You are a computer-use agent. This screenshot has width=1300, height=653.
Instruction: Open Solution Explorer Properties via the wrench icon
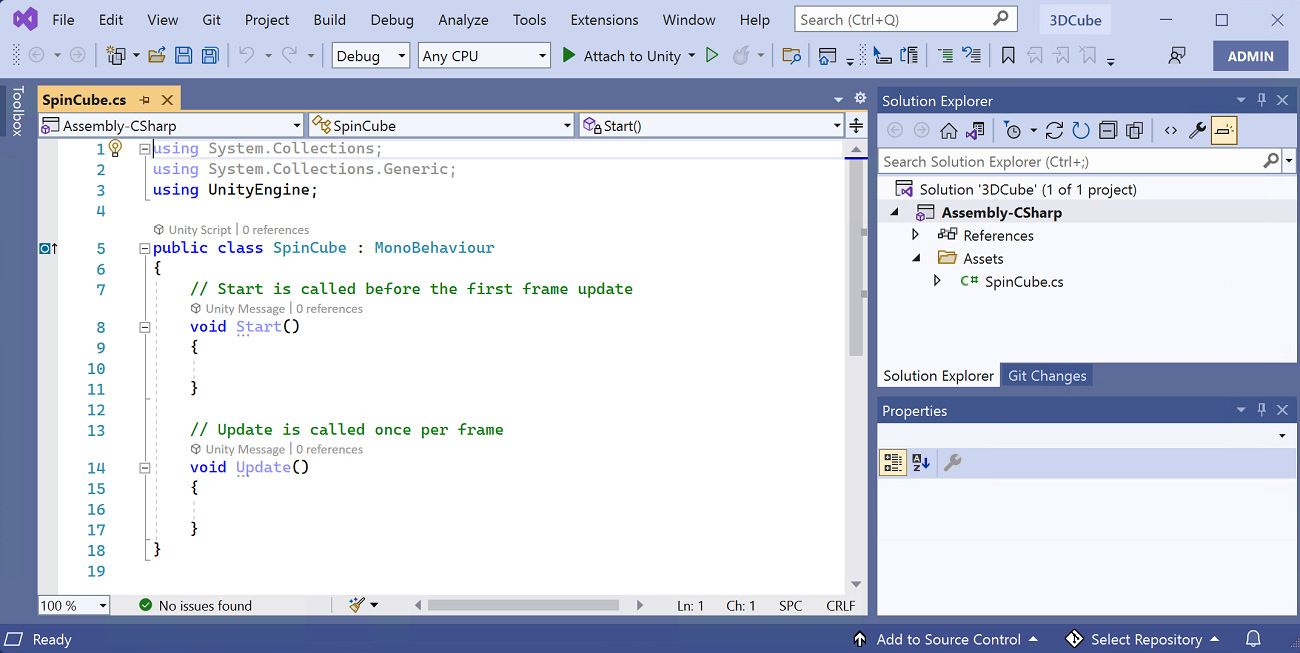[1195, 129]
